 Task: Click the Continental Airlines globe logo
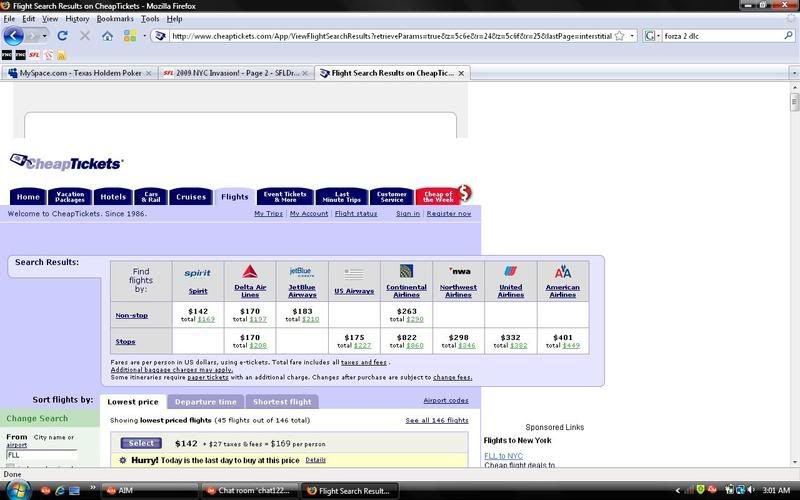[406, 271]
